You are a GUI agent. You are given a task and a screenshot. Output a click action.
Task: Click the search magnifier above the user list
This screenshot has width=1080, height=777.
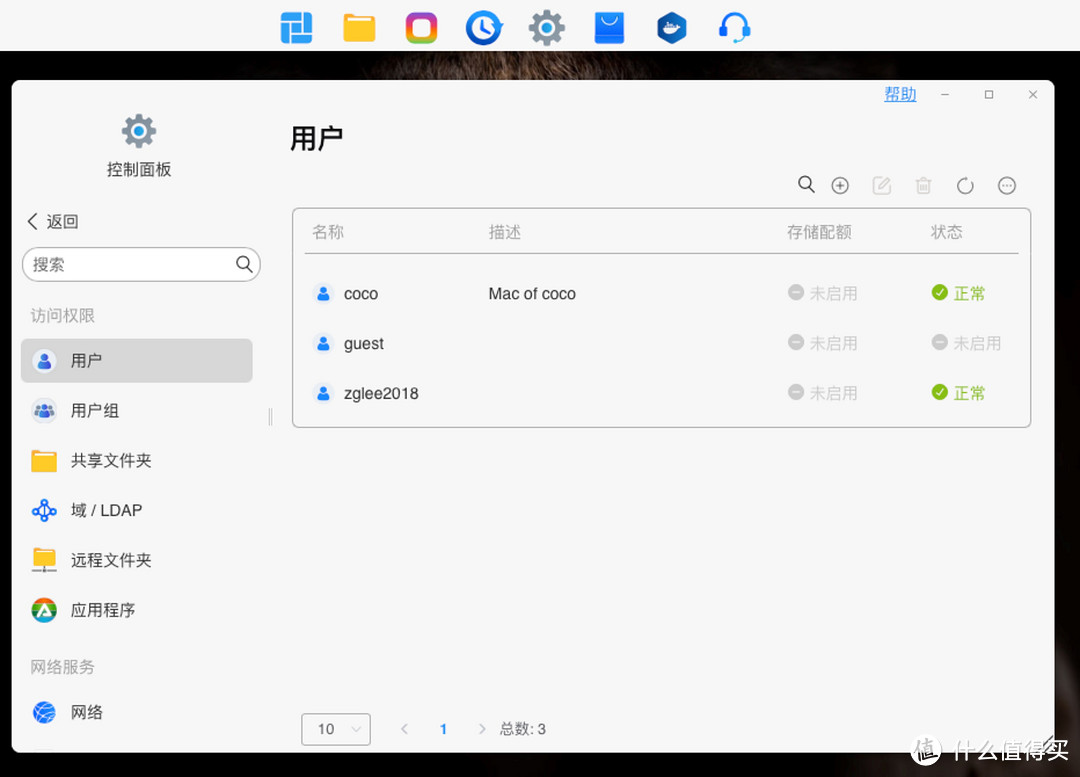click(x=806, y=185)
